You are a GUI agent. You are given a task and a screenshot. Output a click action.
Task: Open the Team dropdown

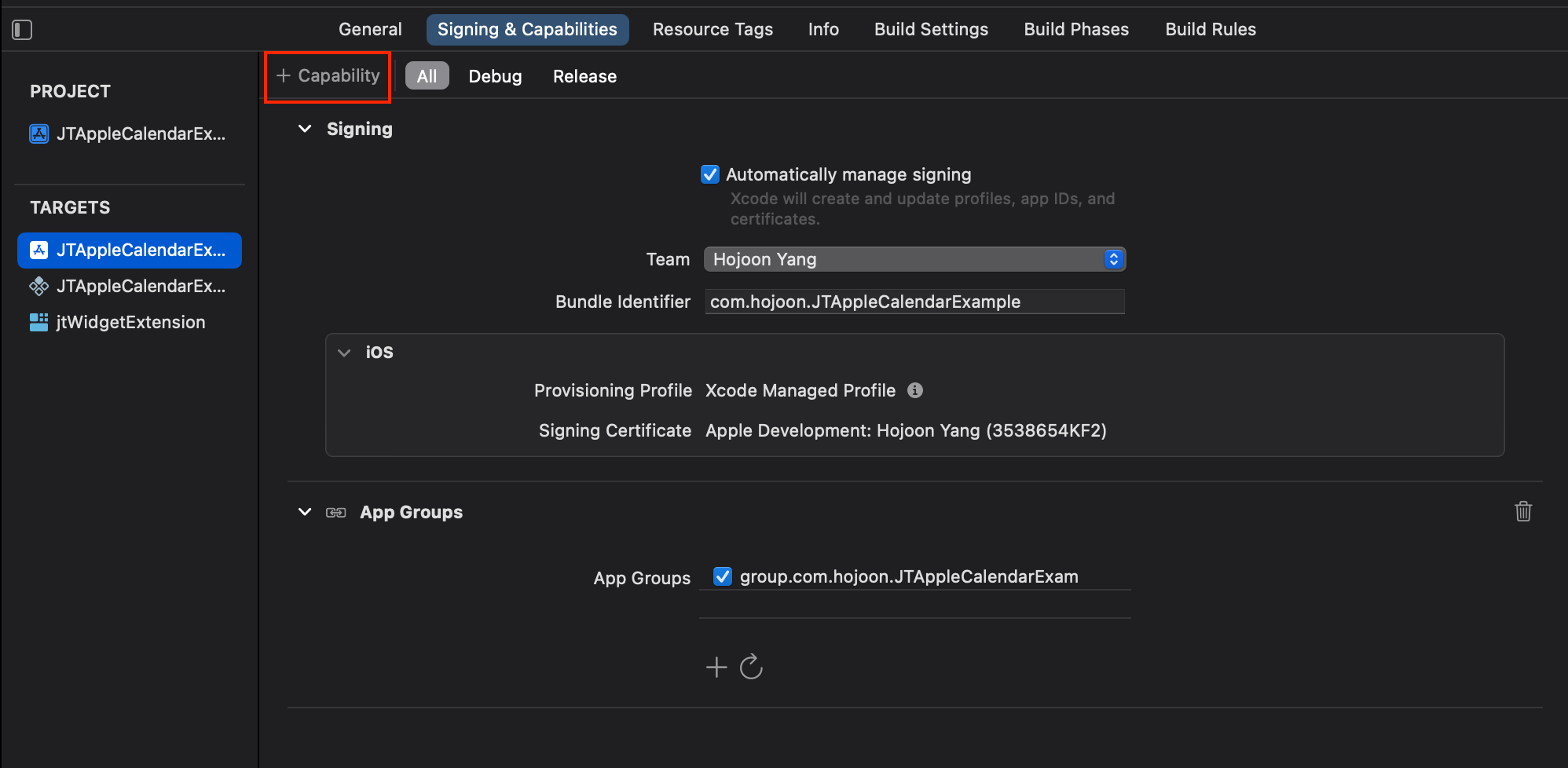914,259
